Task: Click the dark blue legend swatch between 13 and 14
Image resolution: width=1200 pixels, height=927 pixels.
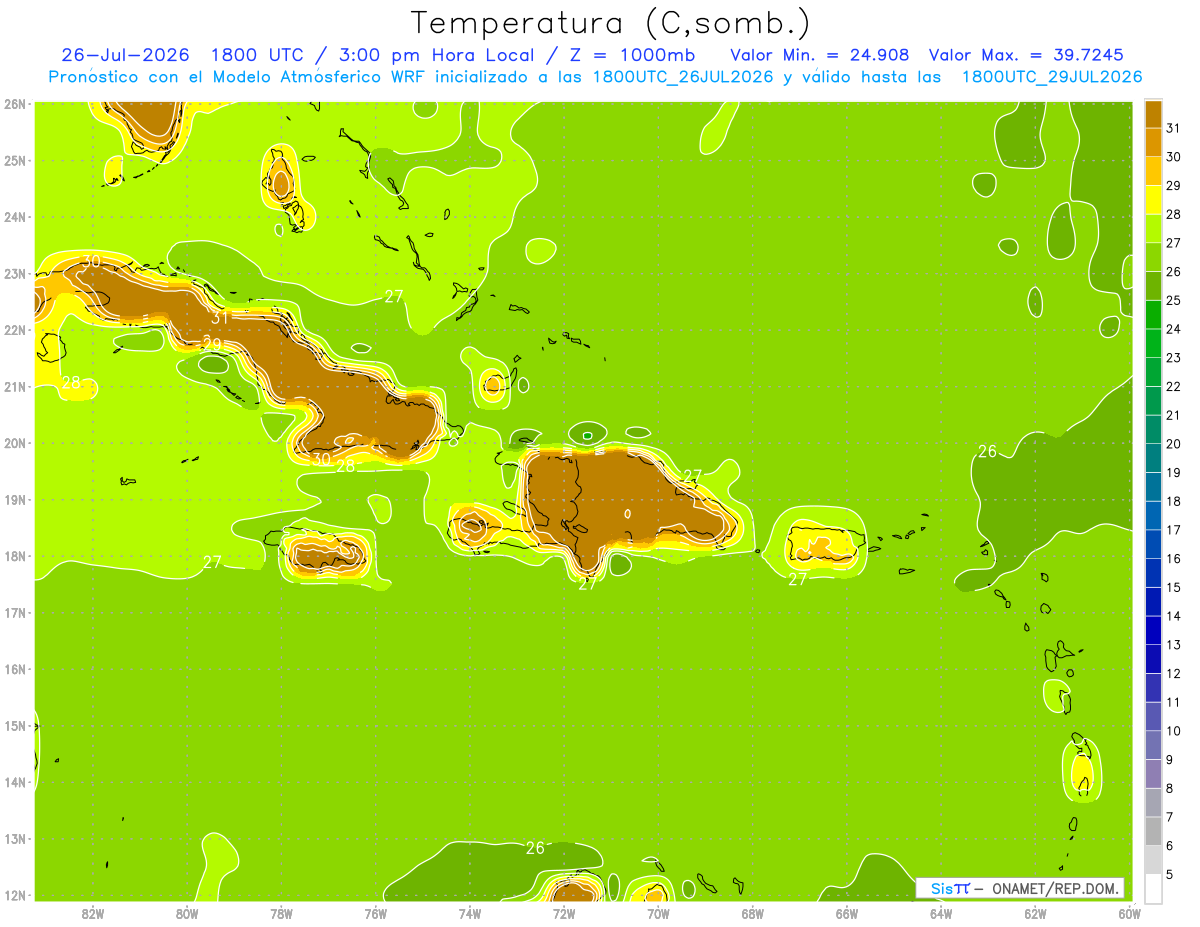Action: click(x=1153, y=630)
